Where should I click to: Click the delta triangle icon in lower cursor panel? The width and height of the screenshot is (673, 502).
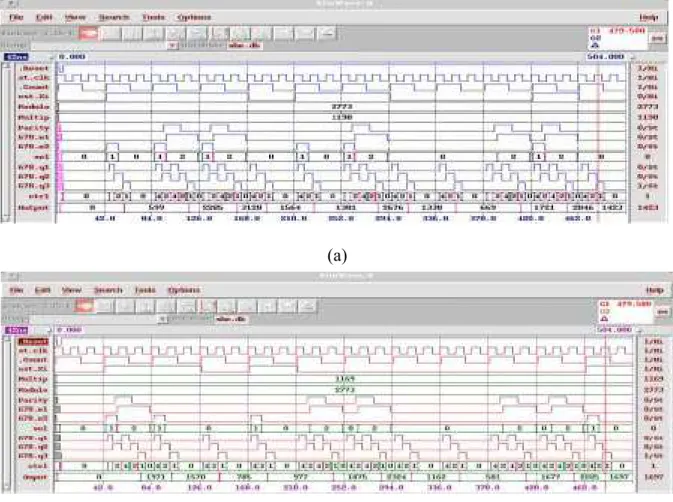tap(605, 319)
